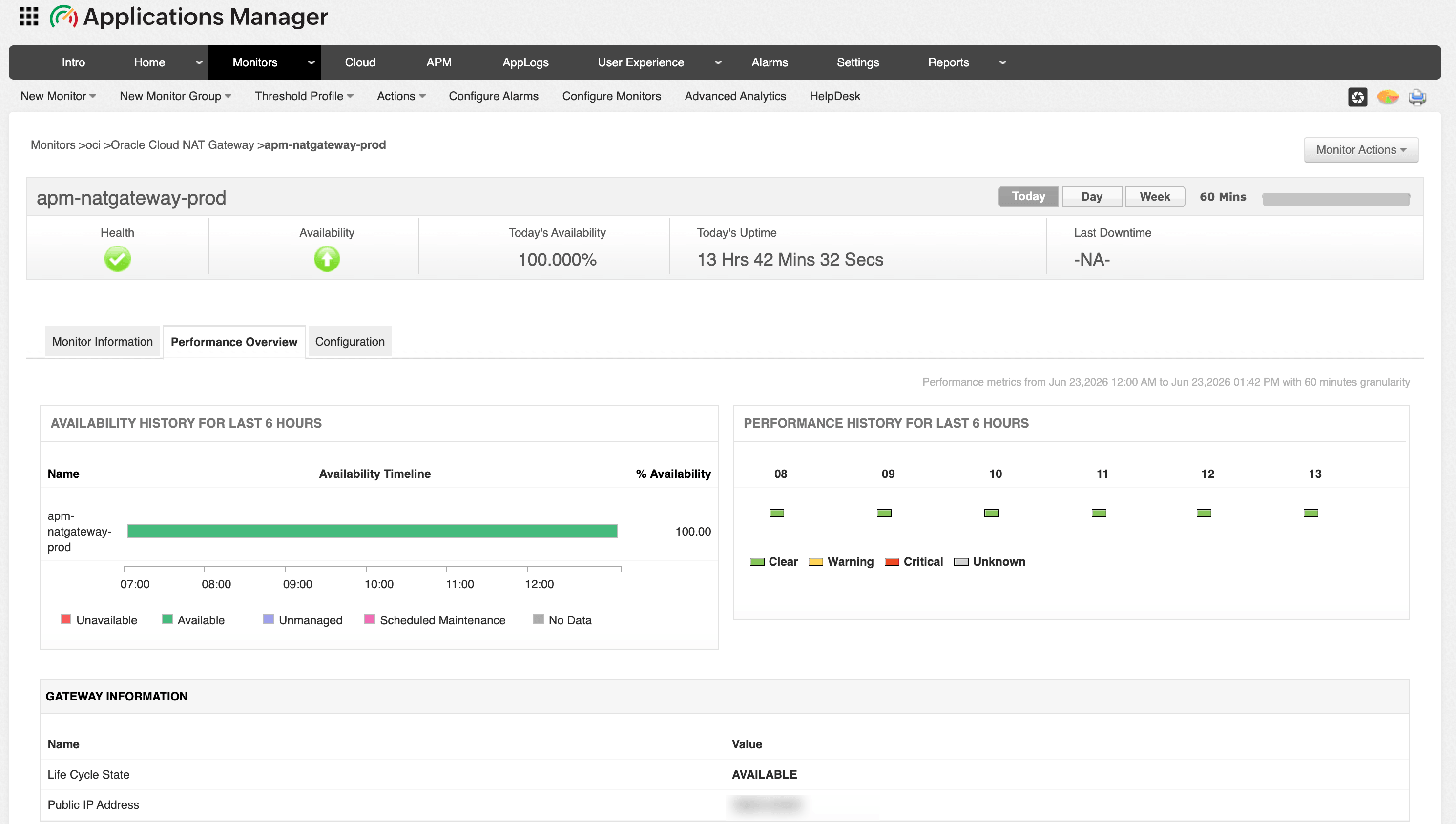Click performance status indicator for hour 11
This screenshot has width=1456, height=824.
(x=1099, y=513)
